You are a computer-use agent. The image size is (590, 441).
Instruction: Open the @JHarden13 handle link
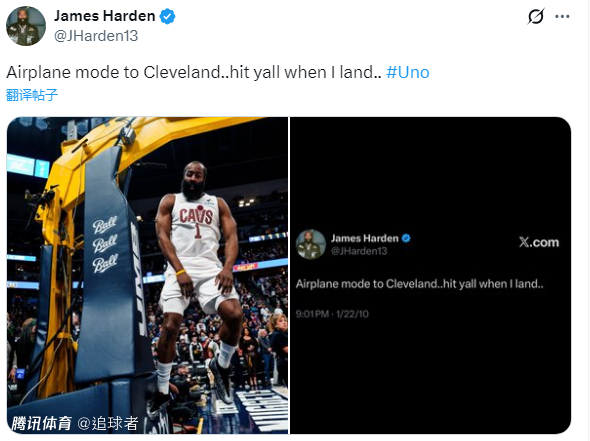(x=96, y=36)
